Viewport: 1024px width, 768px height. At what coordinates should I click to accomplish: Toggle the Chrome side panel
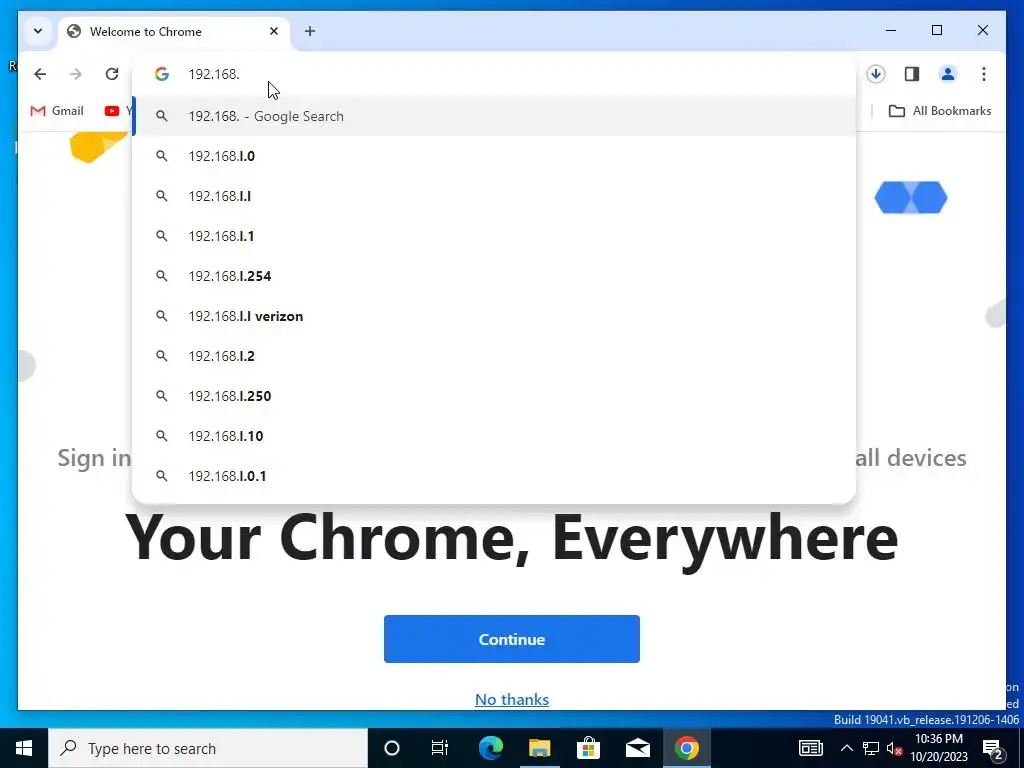912,74
